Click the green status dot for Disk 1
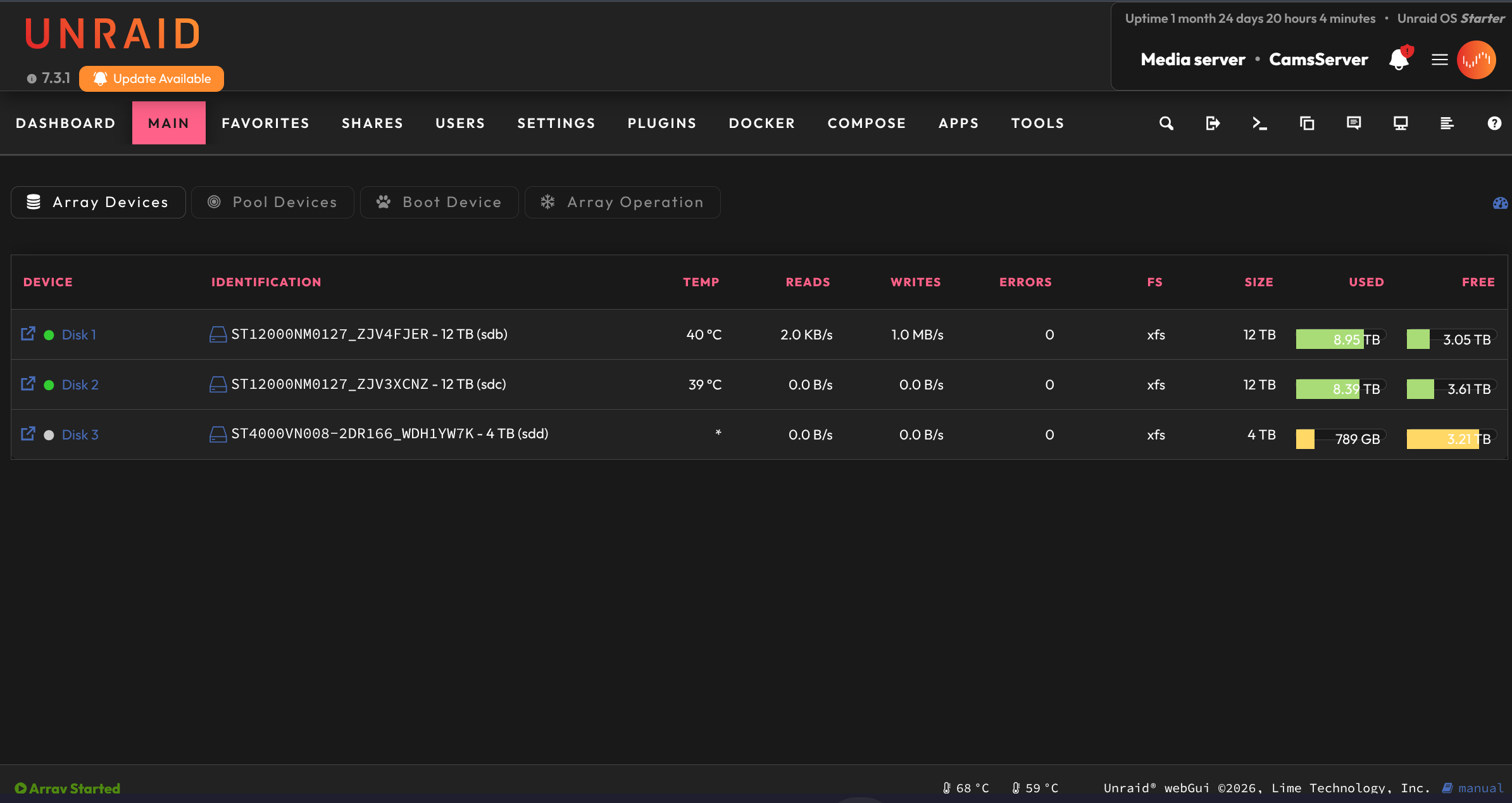 pos(49,335)
